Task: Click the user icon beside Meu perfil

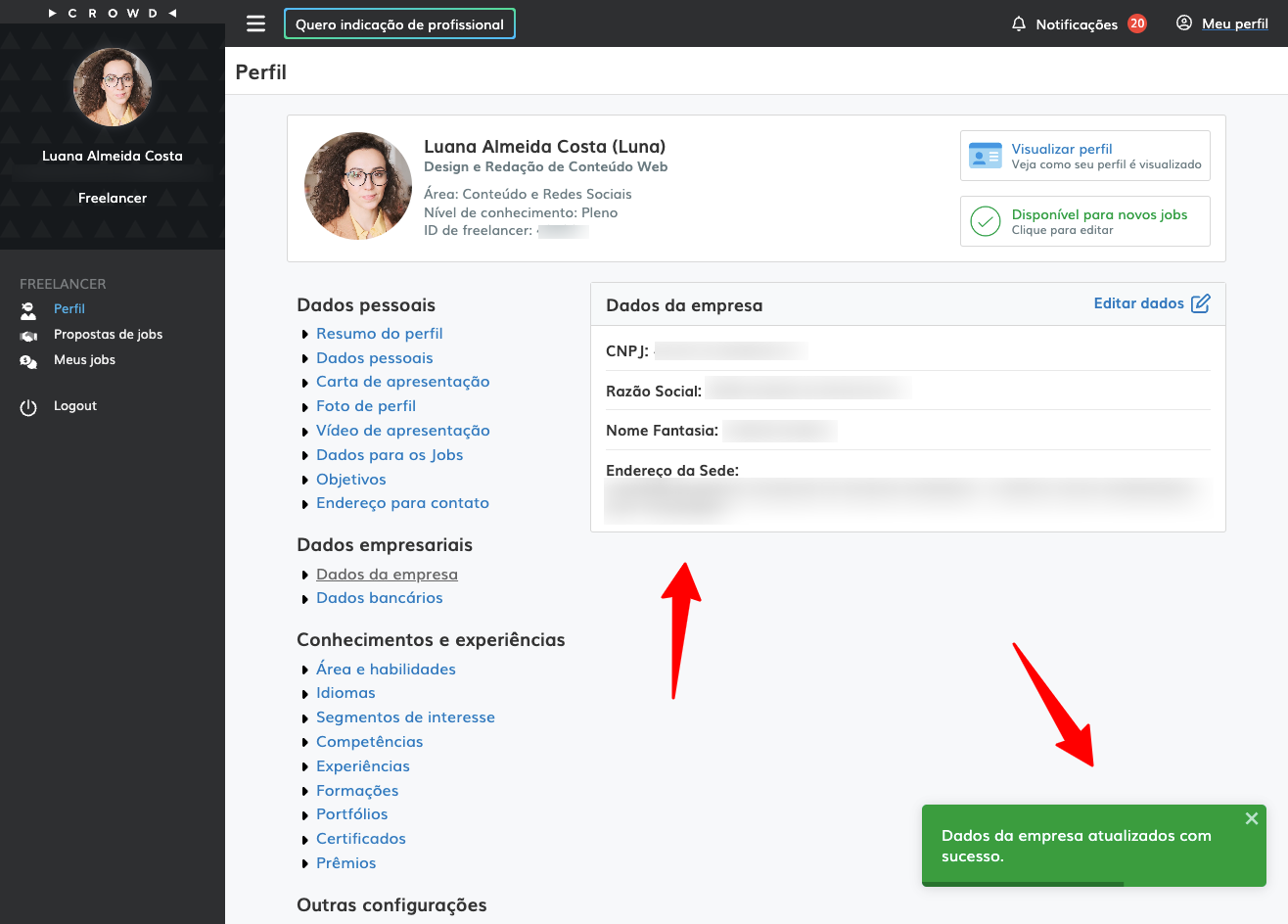Action: click(x=1184, y=23)
